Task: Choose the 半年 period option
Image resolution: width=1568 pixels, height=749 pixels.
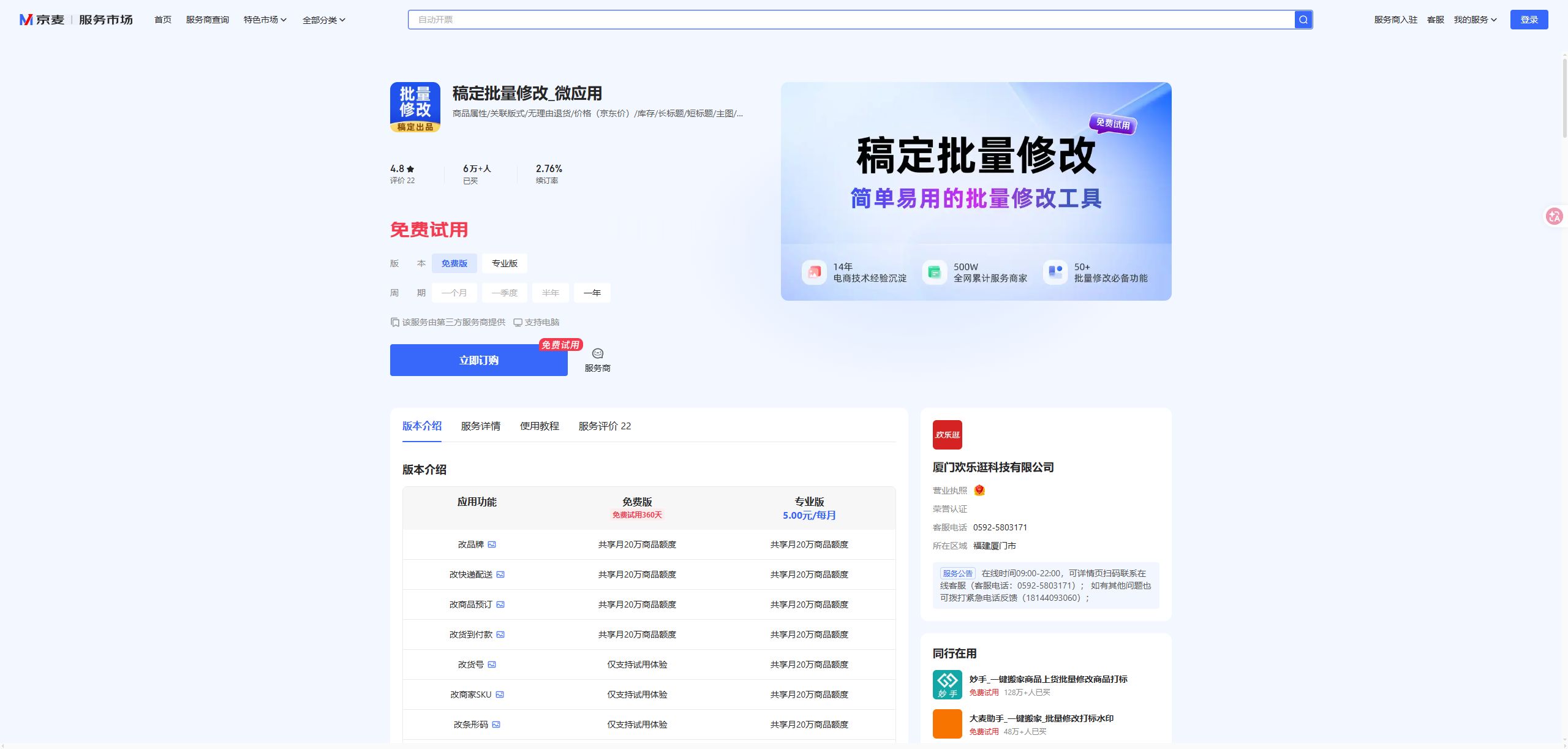Action: (551, 293)
